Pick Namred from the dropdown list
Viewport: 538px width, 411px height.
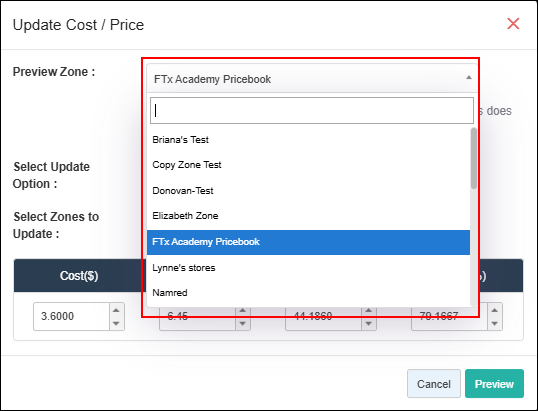pos(308,293)
